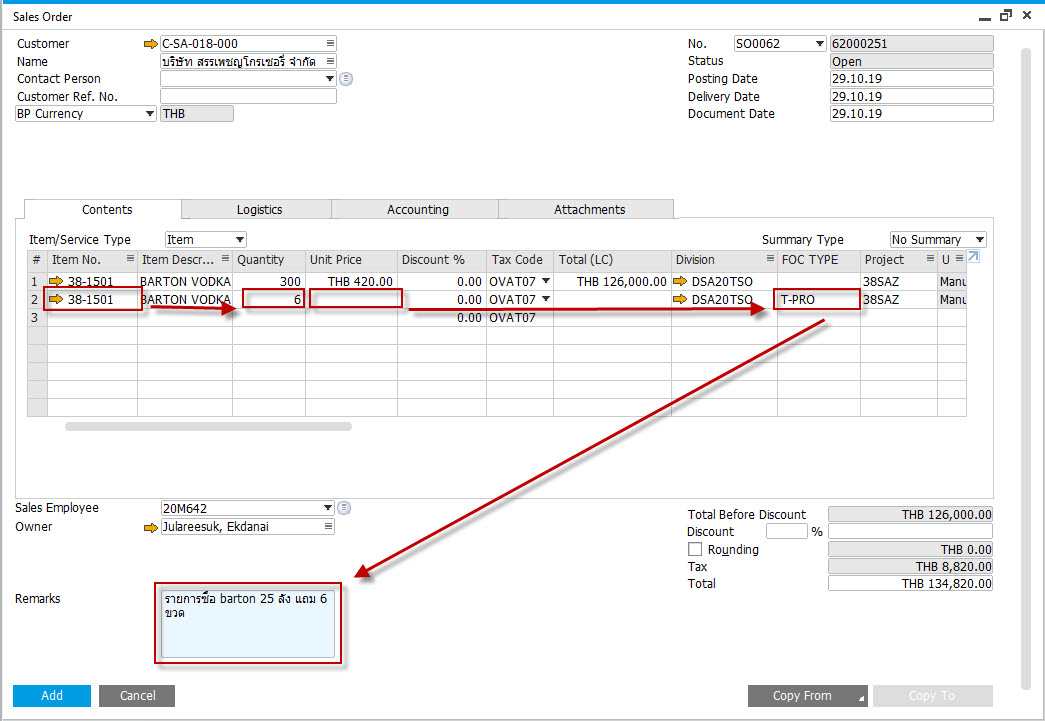This screenshot has width=1045, height=721.
Task: Click the Cancel button
Action: pos(137,696)
